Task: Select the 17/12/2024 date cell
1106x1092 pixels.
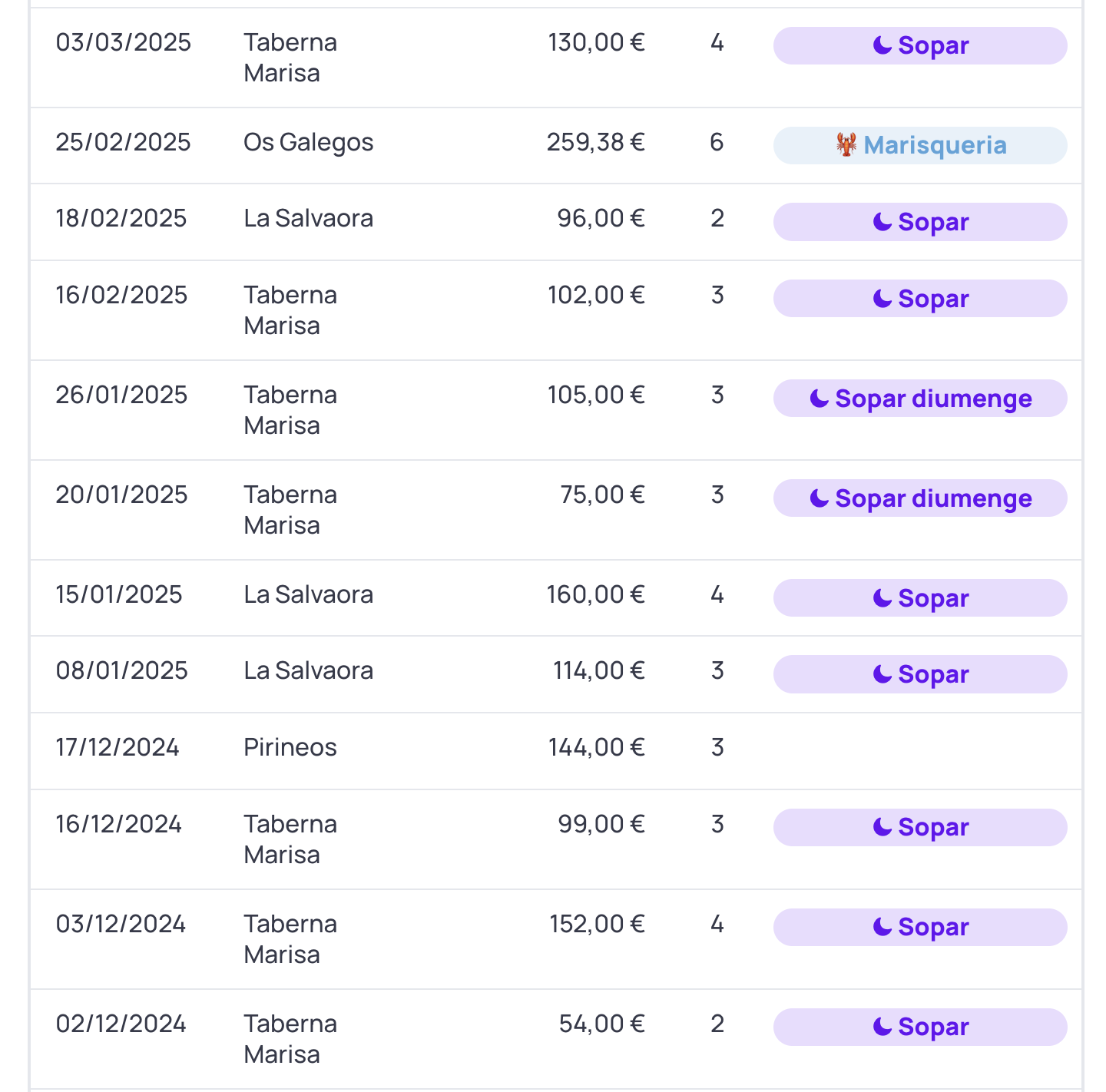Action: [x=118, y=747]
